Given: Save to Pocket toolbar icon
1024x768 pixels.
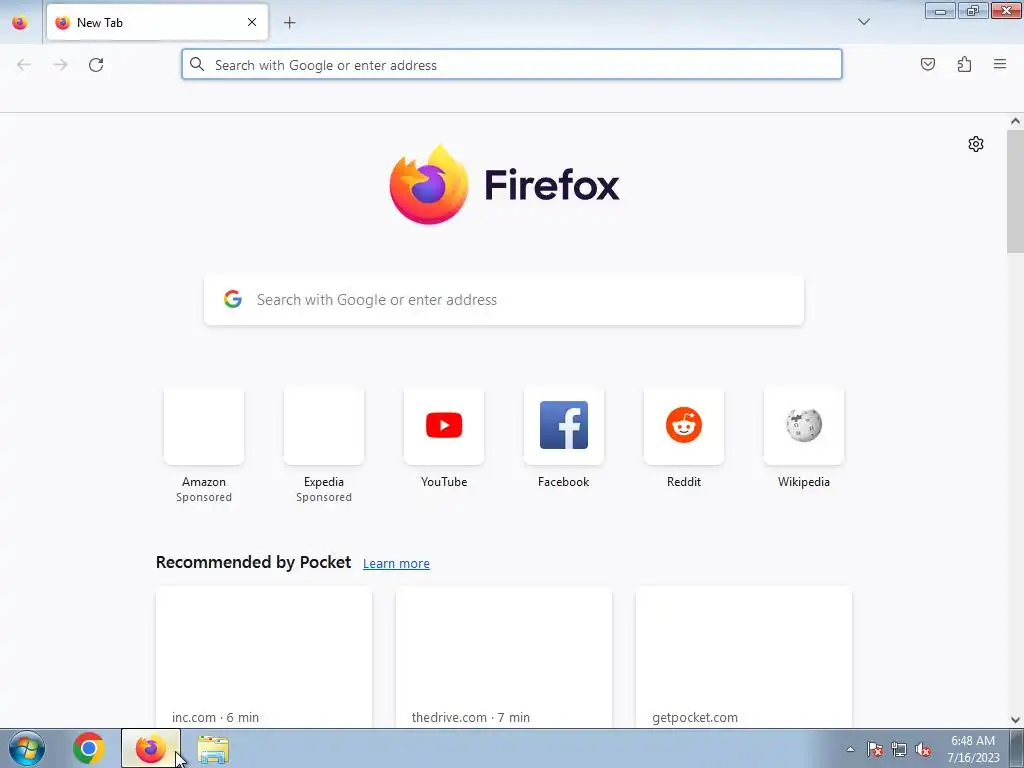Looking at the screenshot, I should pos(927,64).
